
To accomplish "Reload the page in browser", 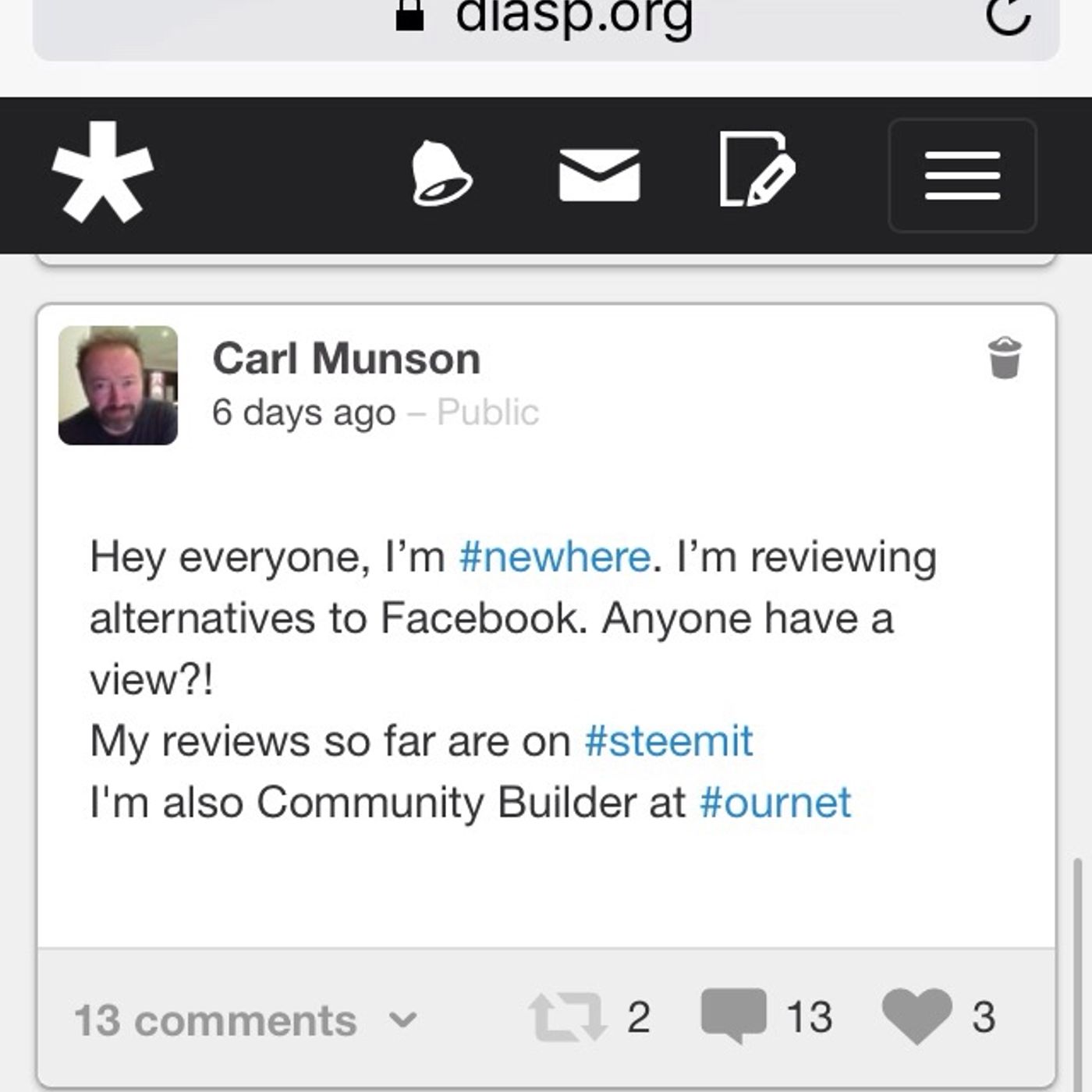I will point(1008,16).
